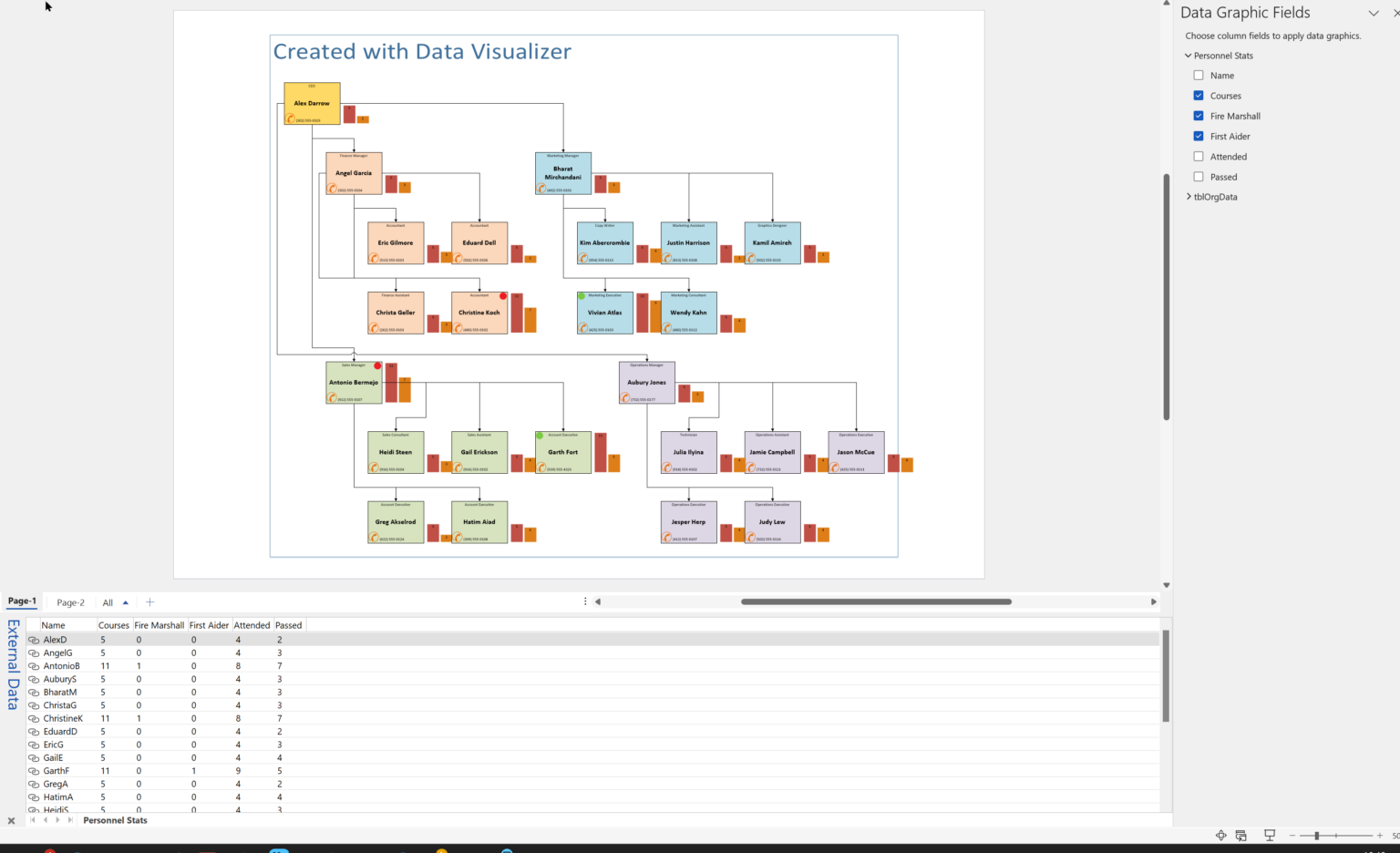Viewport: 1400px width, 853px height.
Task: Click the link icon beside ChristineK row
Action: (x=34, y=718)
